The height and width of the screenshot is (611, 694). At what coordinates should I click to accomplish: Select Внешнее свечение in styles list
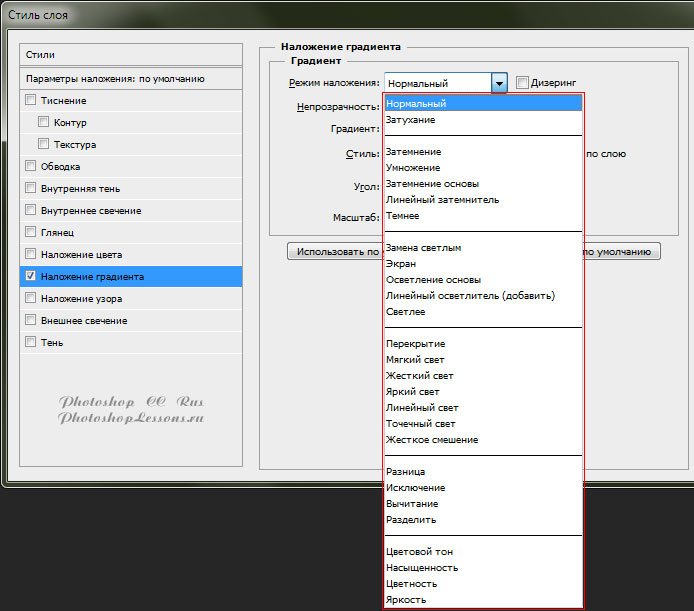coord(84,320)
